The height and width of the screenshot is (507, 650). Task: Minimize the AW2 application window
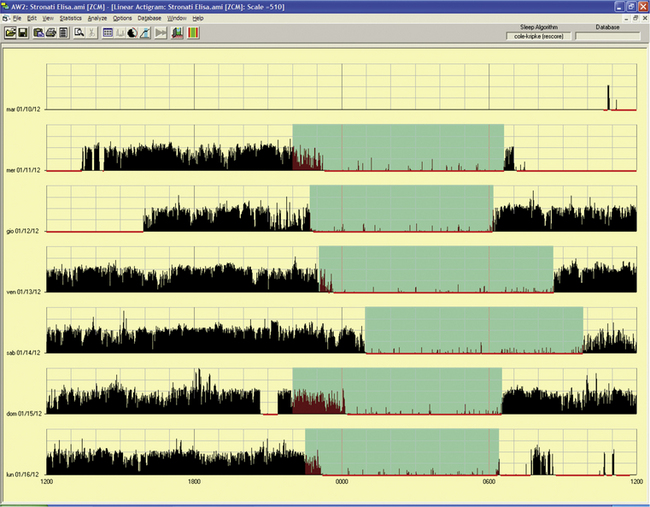[x=619, y=7]
